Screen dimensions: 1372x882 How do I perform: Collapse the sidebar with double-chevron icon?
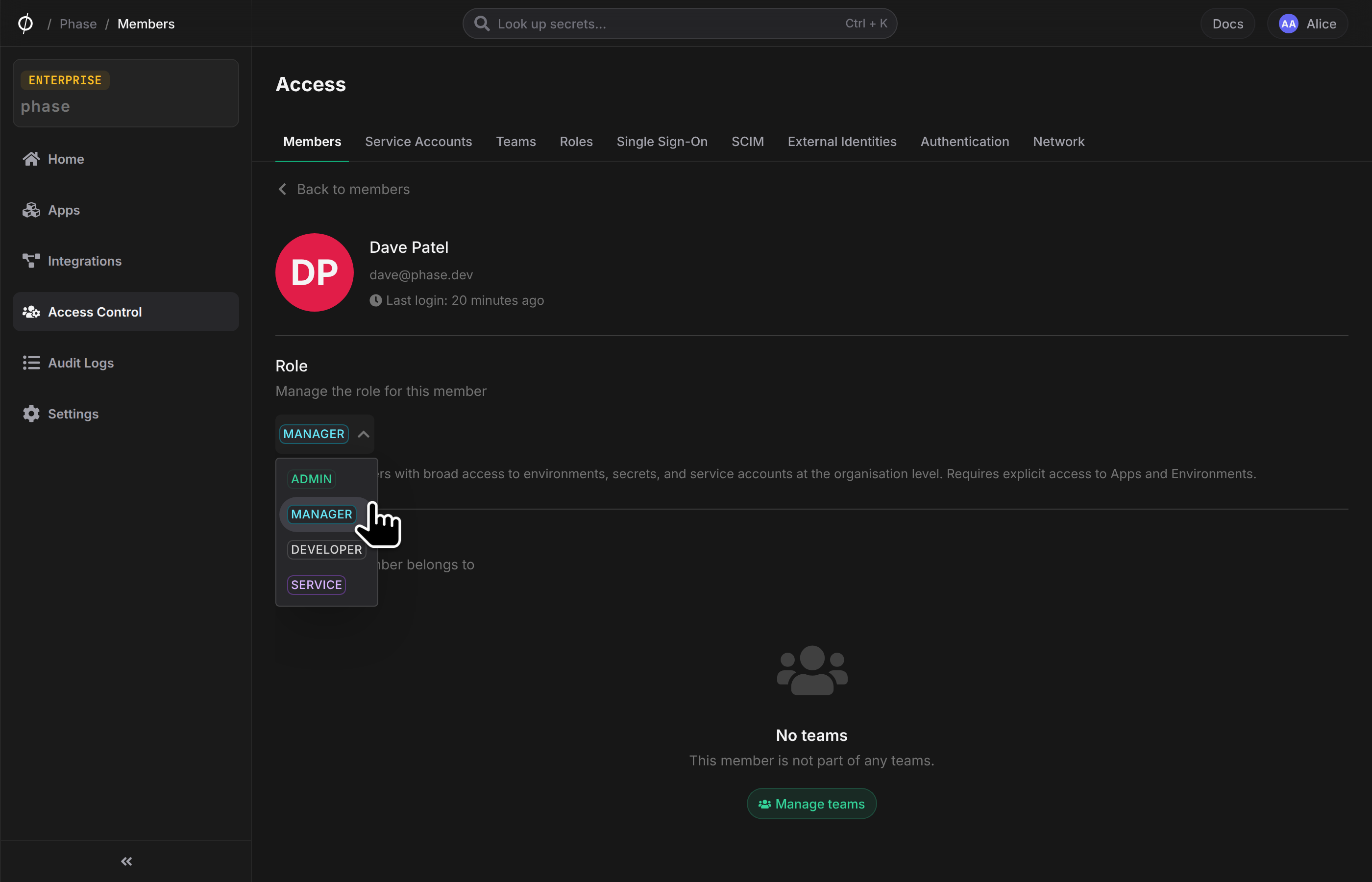pos(126,861)
